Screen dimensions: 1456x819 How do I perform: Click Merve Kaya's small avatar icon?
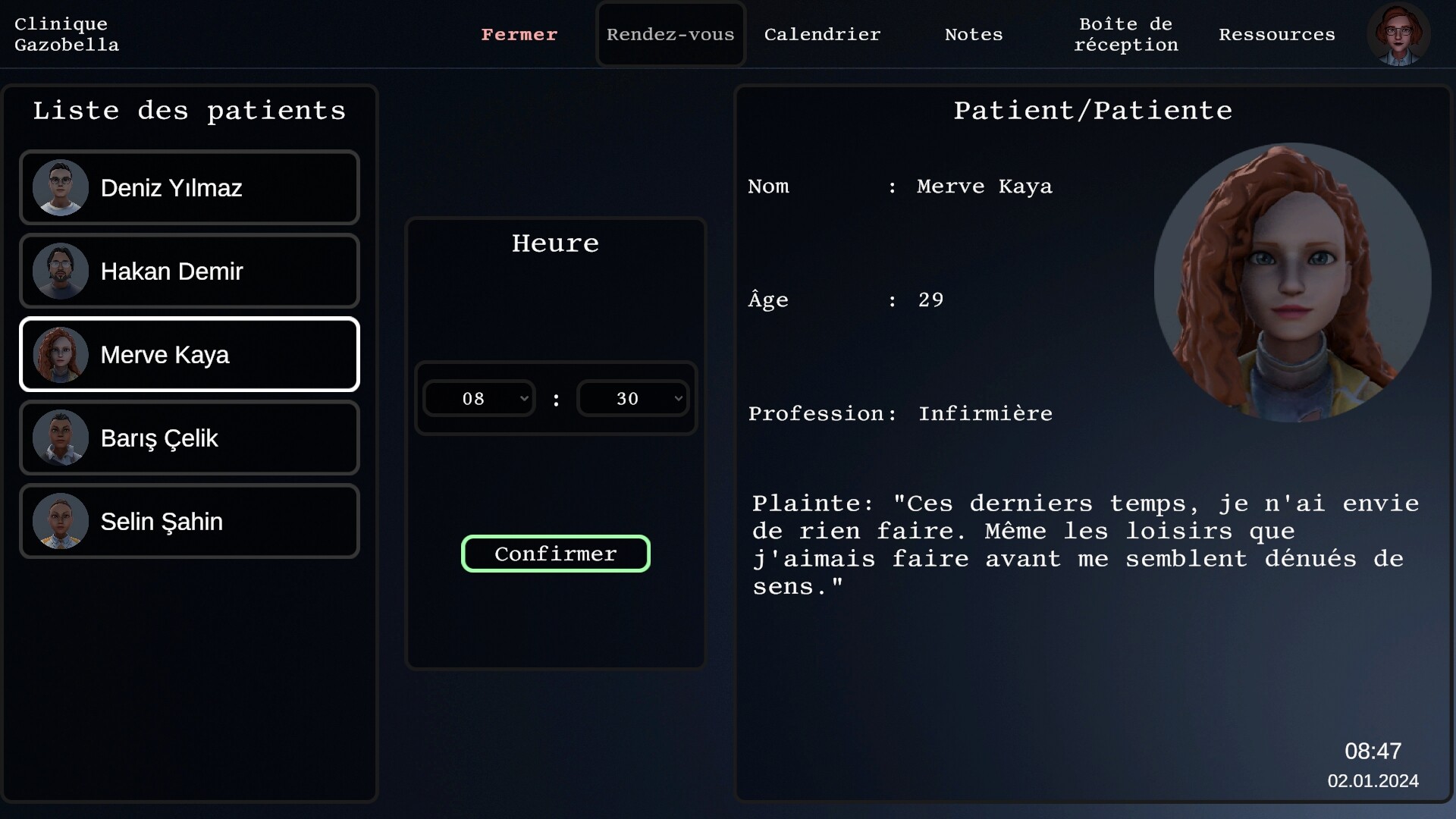click(x=61, y=355)
